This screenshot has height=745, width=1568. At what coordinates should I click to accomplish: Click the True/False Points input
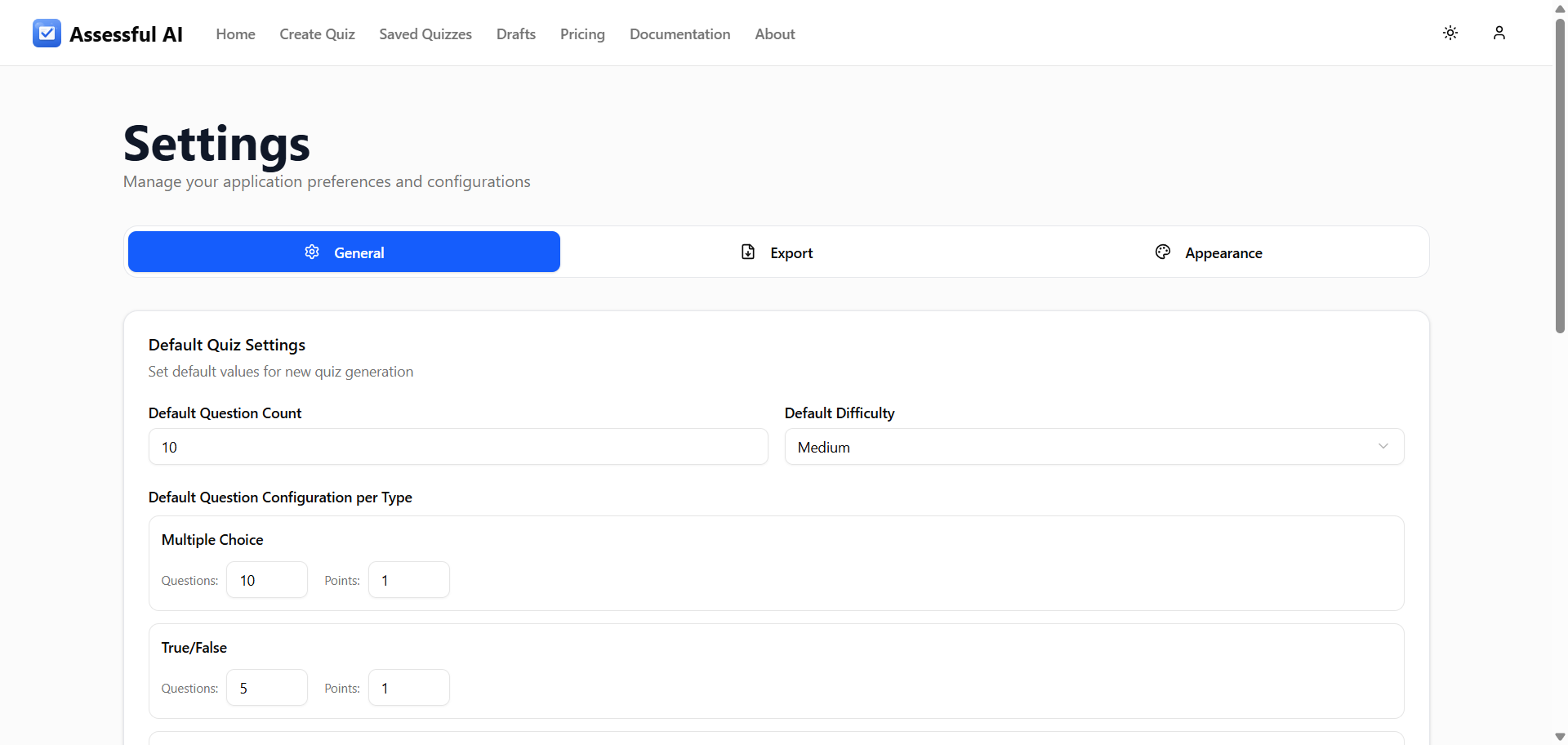point(409,688)
